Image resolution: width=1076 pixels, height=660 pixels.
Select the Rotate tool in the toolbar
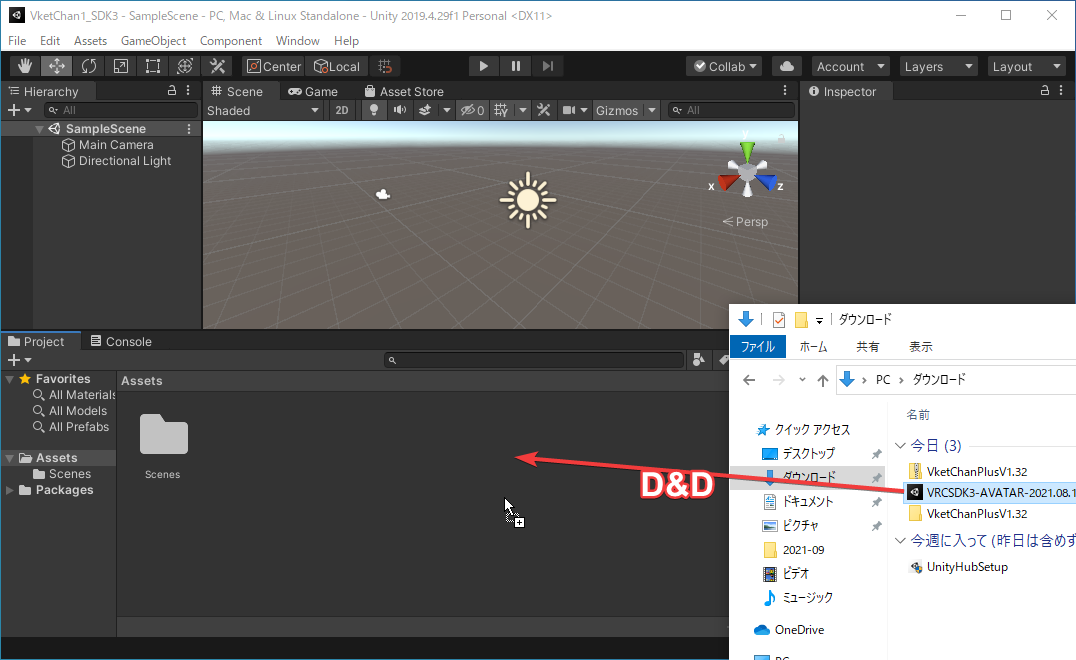coord(88,65)
